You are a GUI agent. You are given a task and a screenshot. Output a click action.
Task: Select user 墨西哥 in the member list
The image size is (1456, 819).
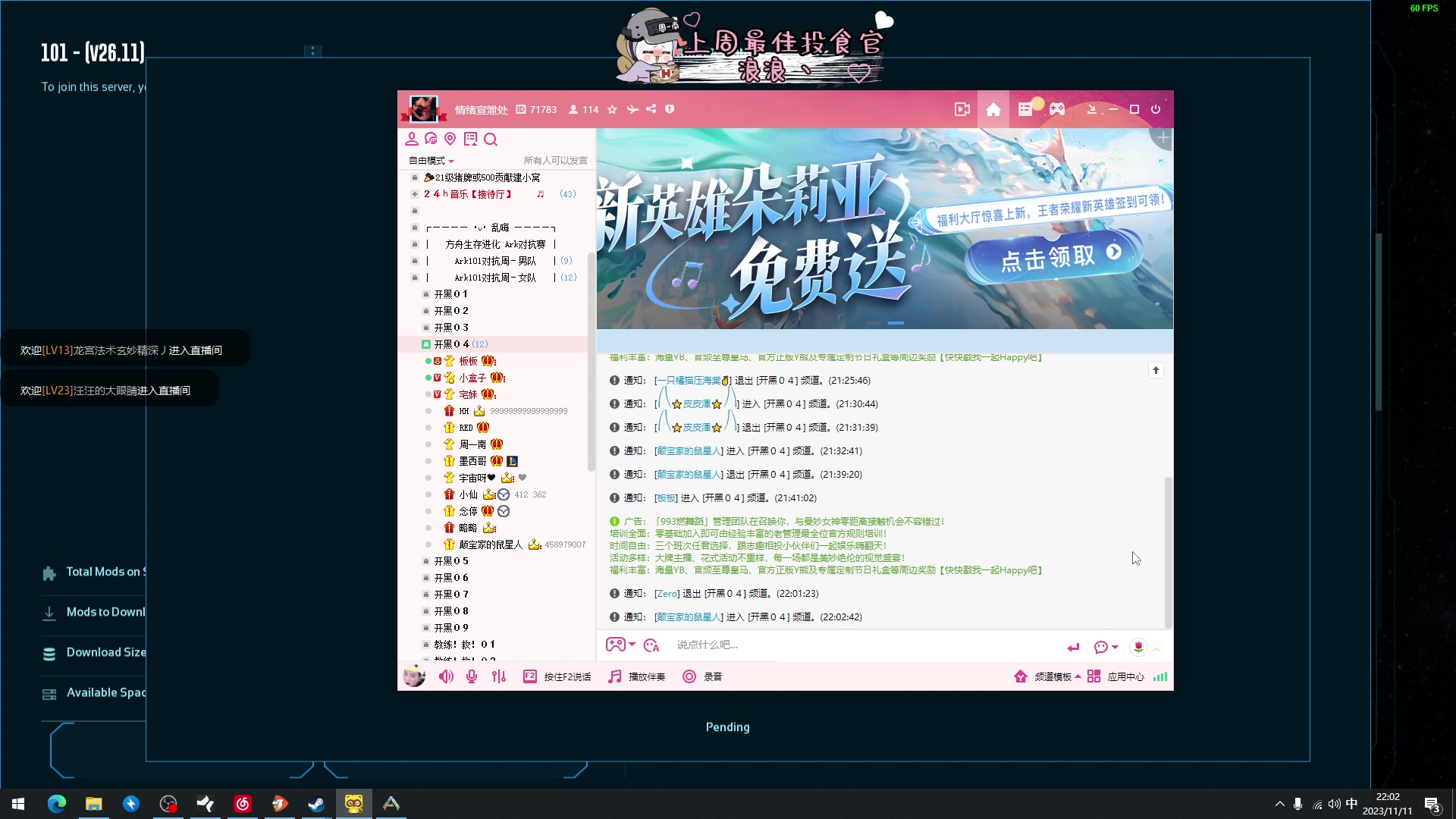472,461
